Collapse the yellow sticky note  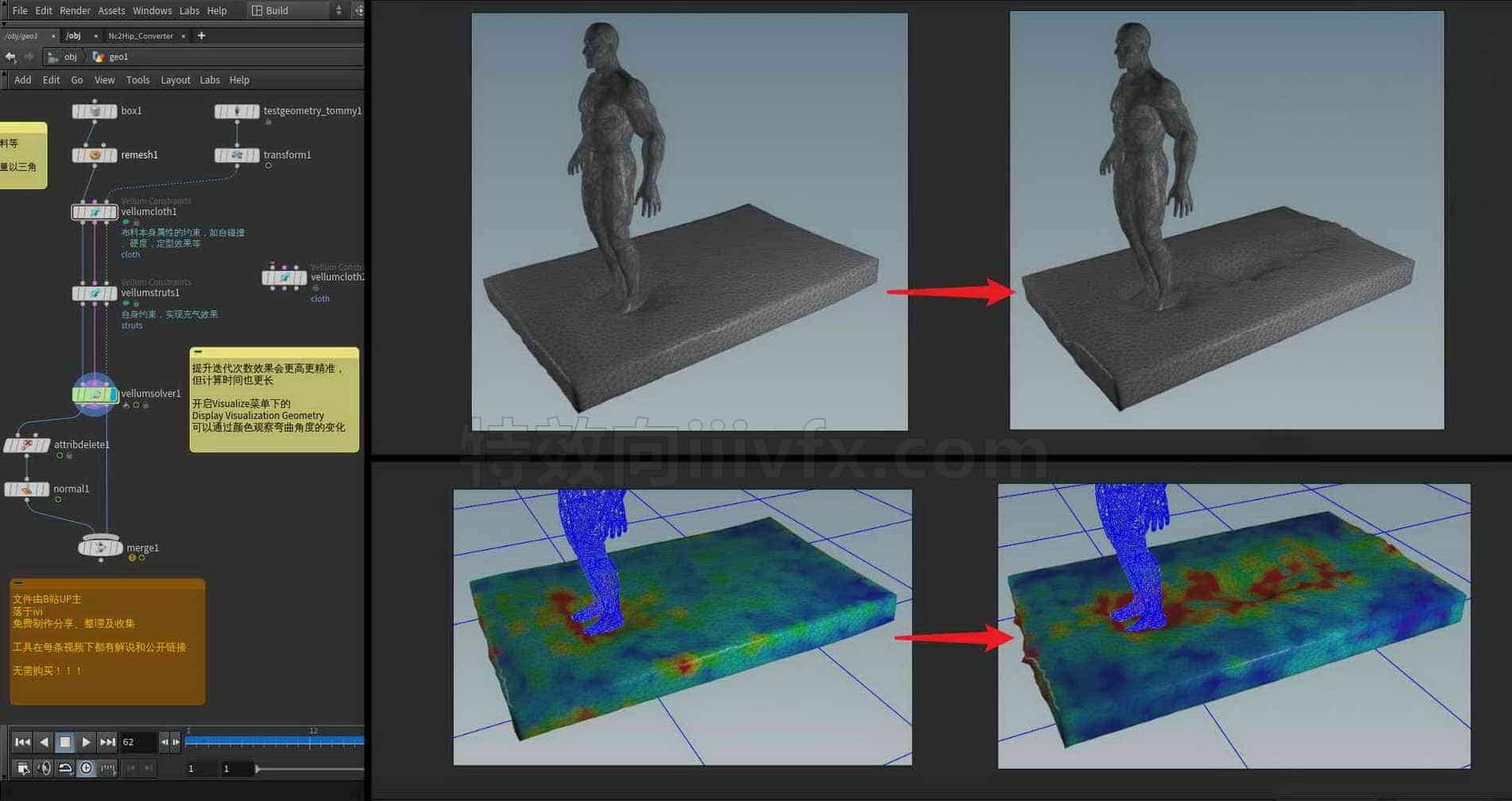tap(198, 352)
